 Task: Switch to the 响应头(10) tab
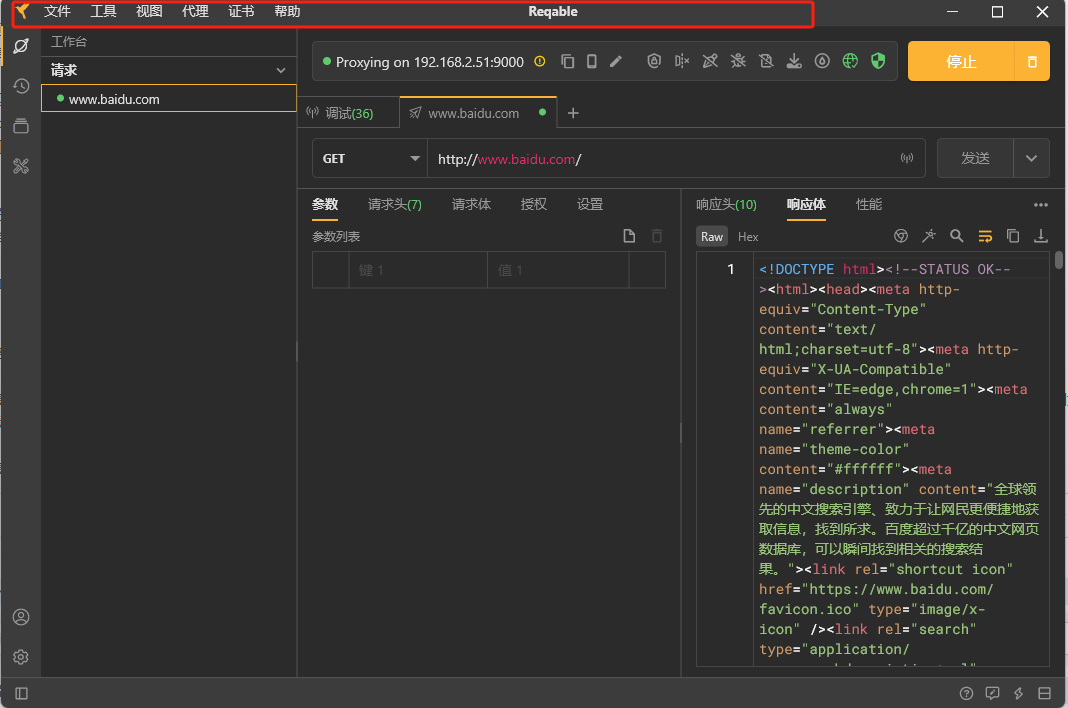click(x=726, y=204)
